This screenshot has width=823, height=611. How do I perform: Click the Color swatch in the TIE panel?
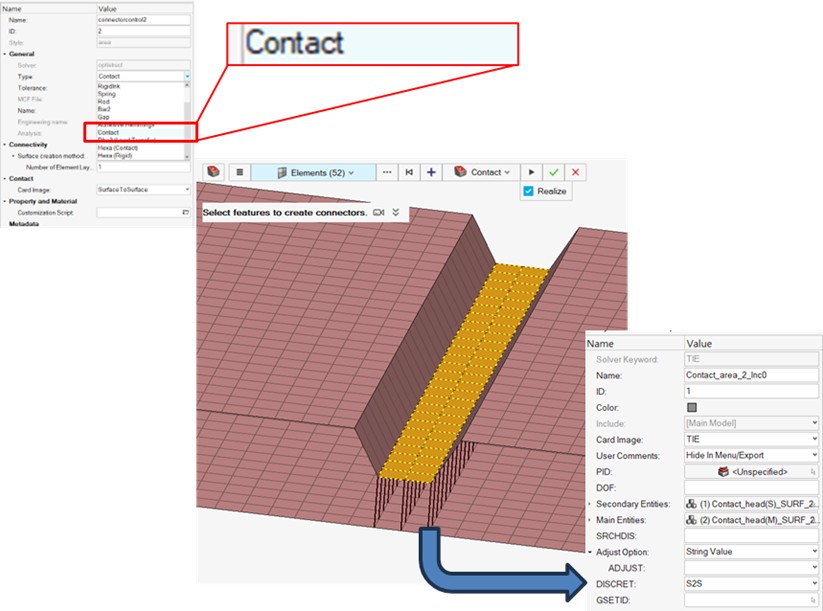point(691,407)
